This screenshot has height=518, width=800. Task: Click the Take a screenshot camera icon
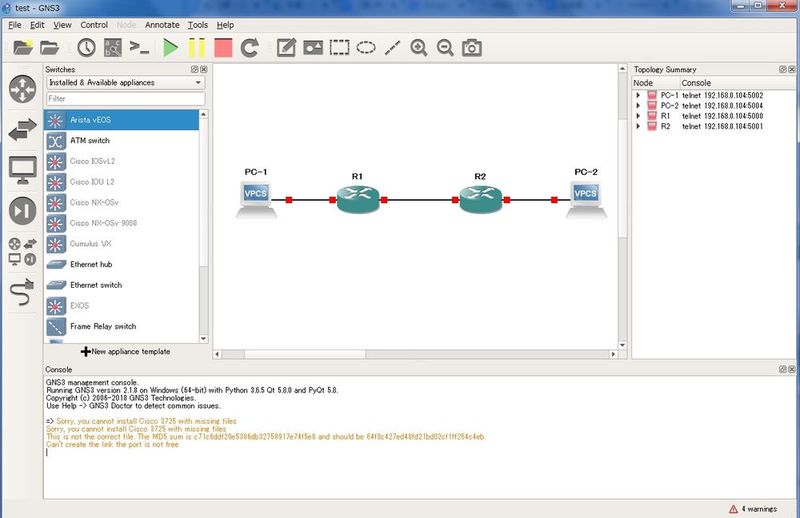point(471,47)
